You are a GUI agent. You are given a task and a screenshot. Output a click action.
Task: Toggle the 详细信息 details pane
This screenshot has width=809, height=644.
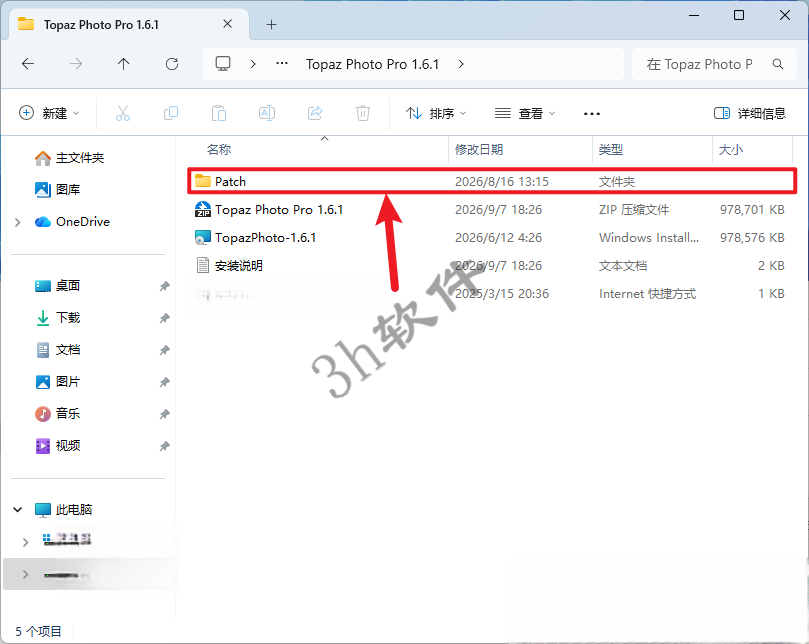coord(749,113)
